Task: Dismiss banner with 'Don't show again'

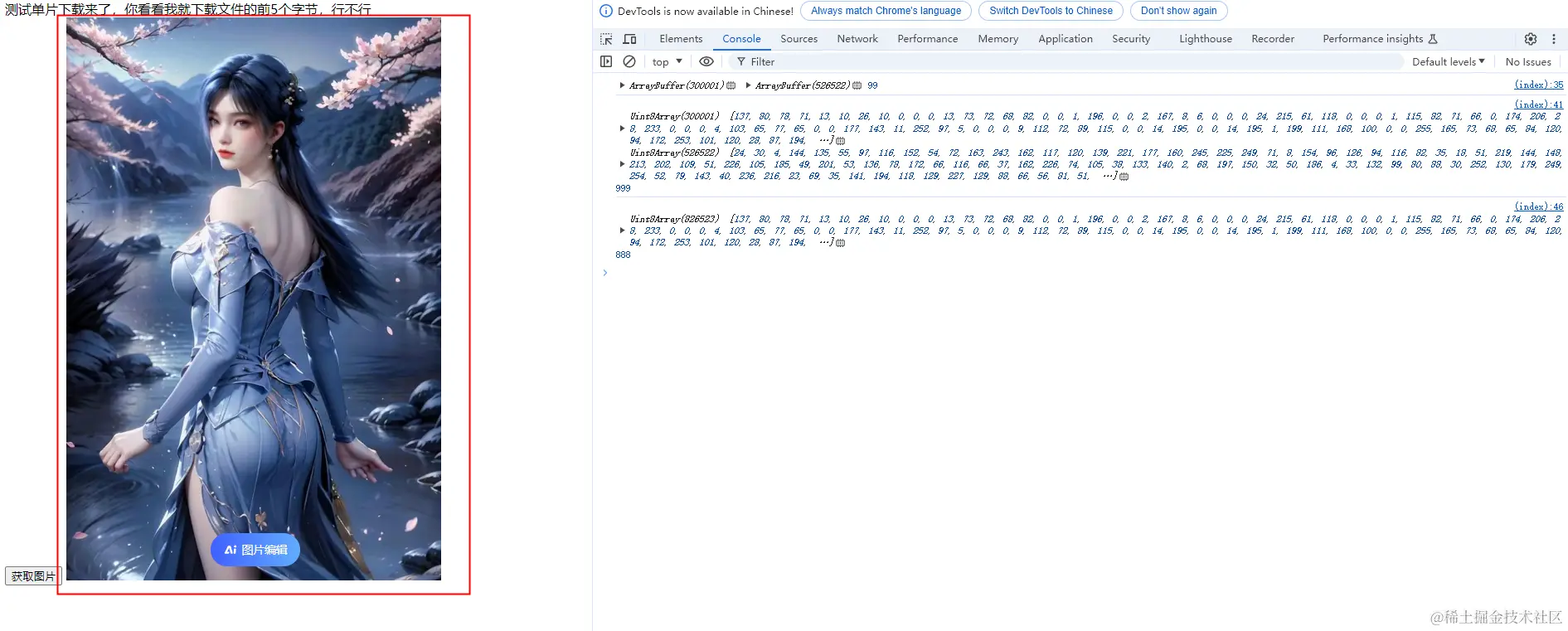Action: [1178, 11]
